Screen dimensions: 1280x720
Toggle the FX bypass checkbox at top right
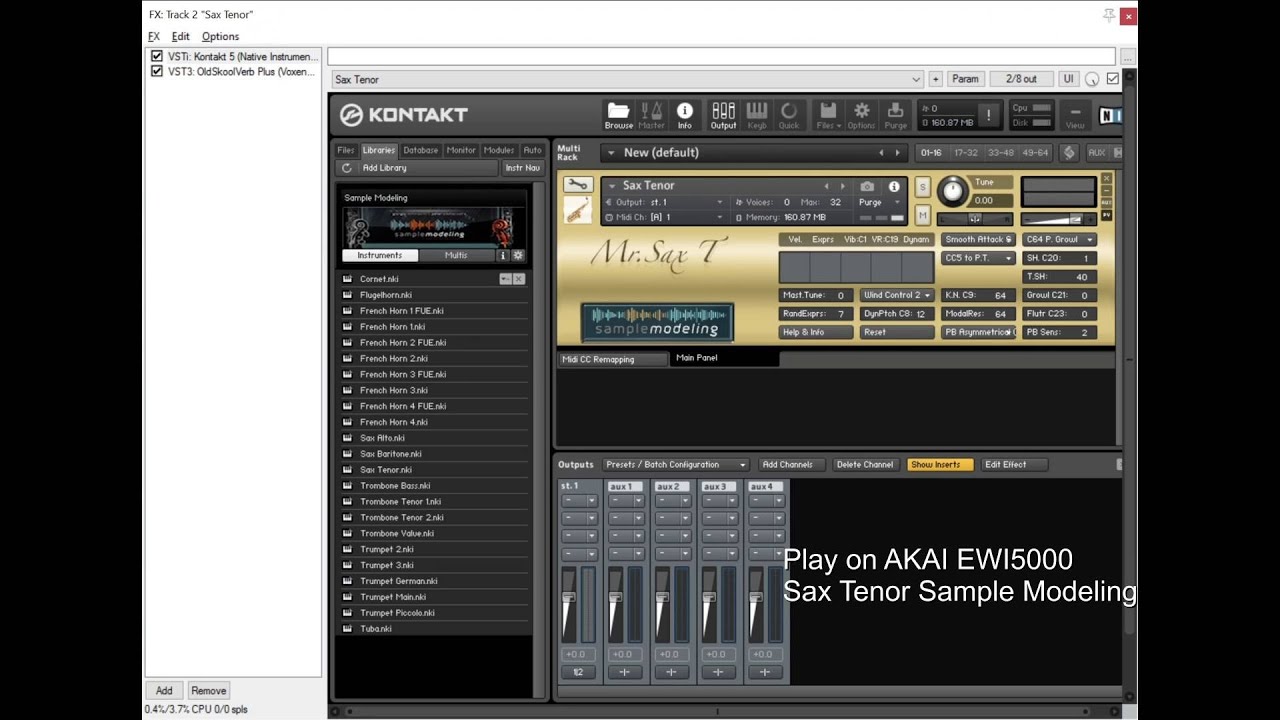1112,79
